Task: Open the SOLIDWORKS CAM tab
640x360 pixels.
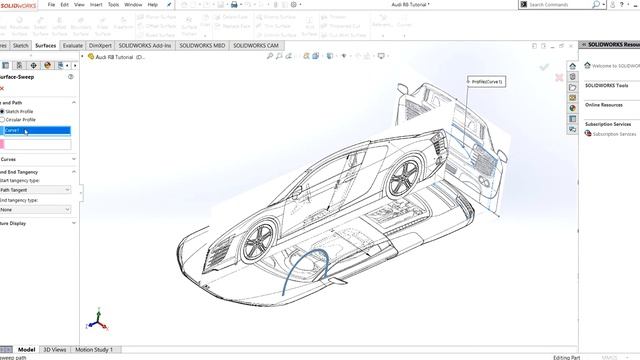Action: [x=256, y=46]
